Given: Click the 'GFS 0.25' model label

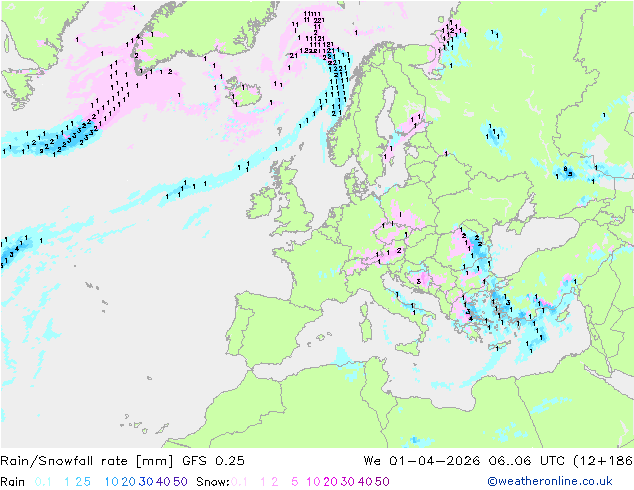Looking at the screenshot, I should [x=213, y=461].
